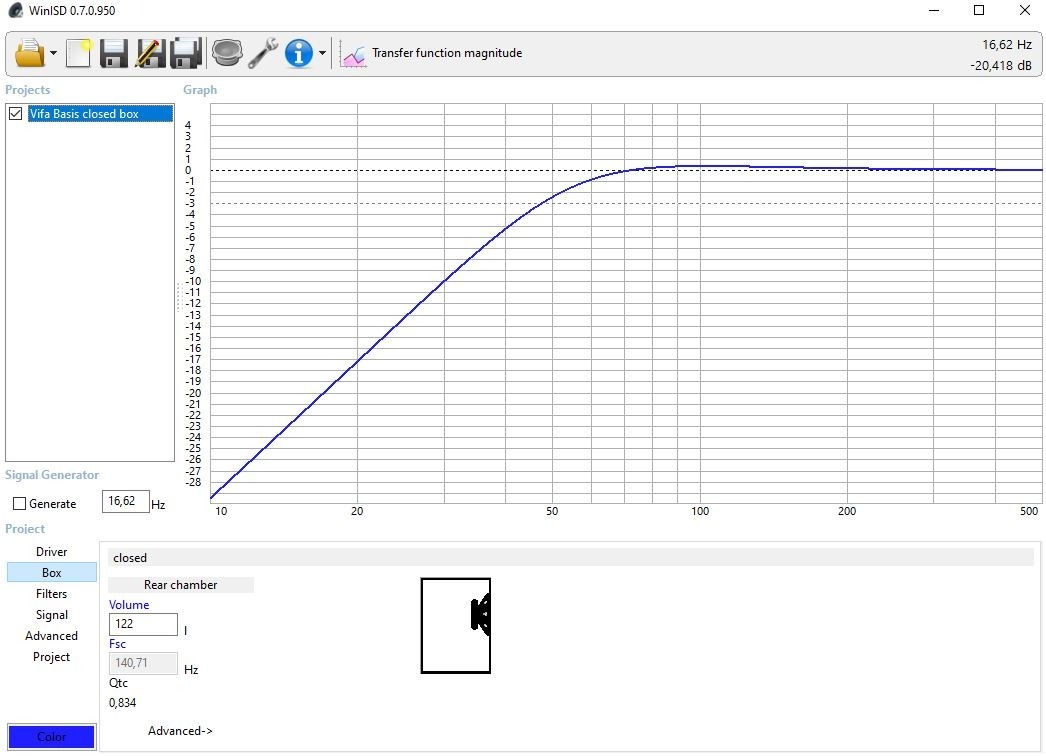Image resolution: width=1046 pixels, height=756 pixels.
Task: Click the Fsc field showing 140,71
Action: click(143, 663)
